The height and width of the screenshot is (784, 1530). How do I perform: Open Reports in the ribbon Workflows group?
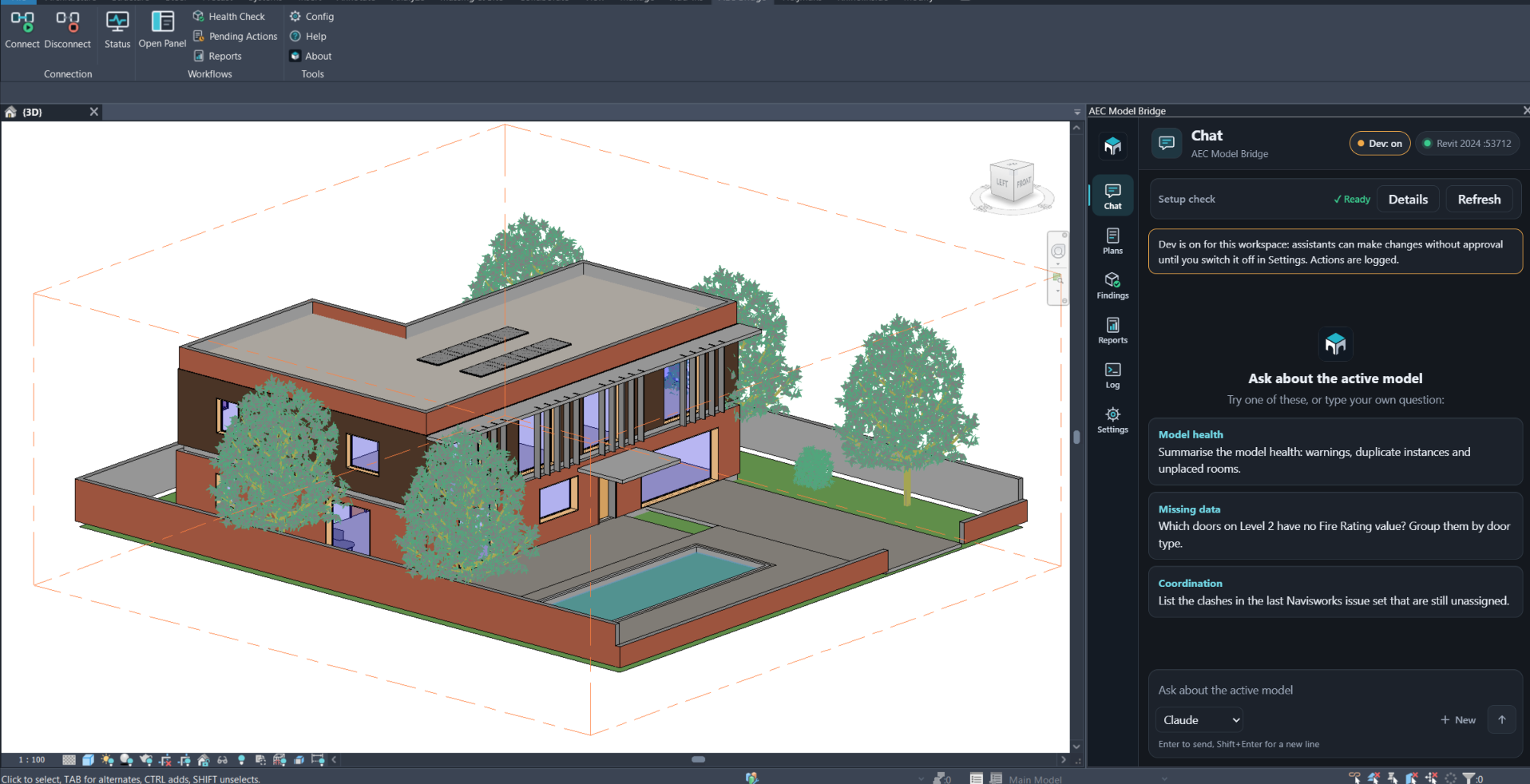[x=217, y=56]
